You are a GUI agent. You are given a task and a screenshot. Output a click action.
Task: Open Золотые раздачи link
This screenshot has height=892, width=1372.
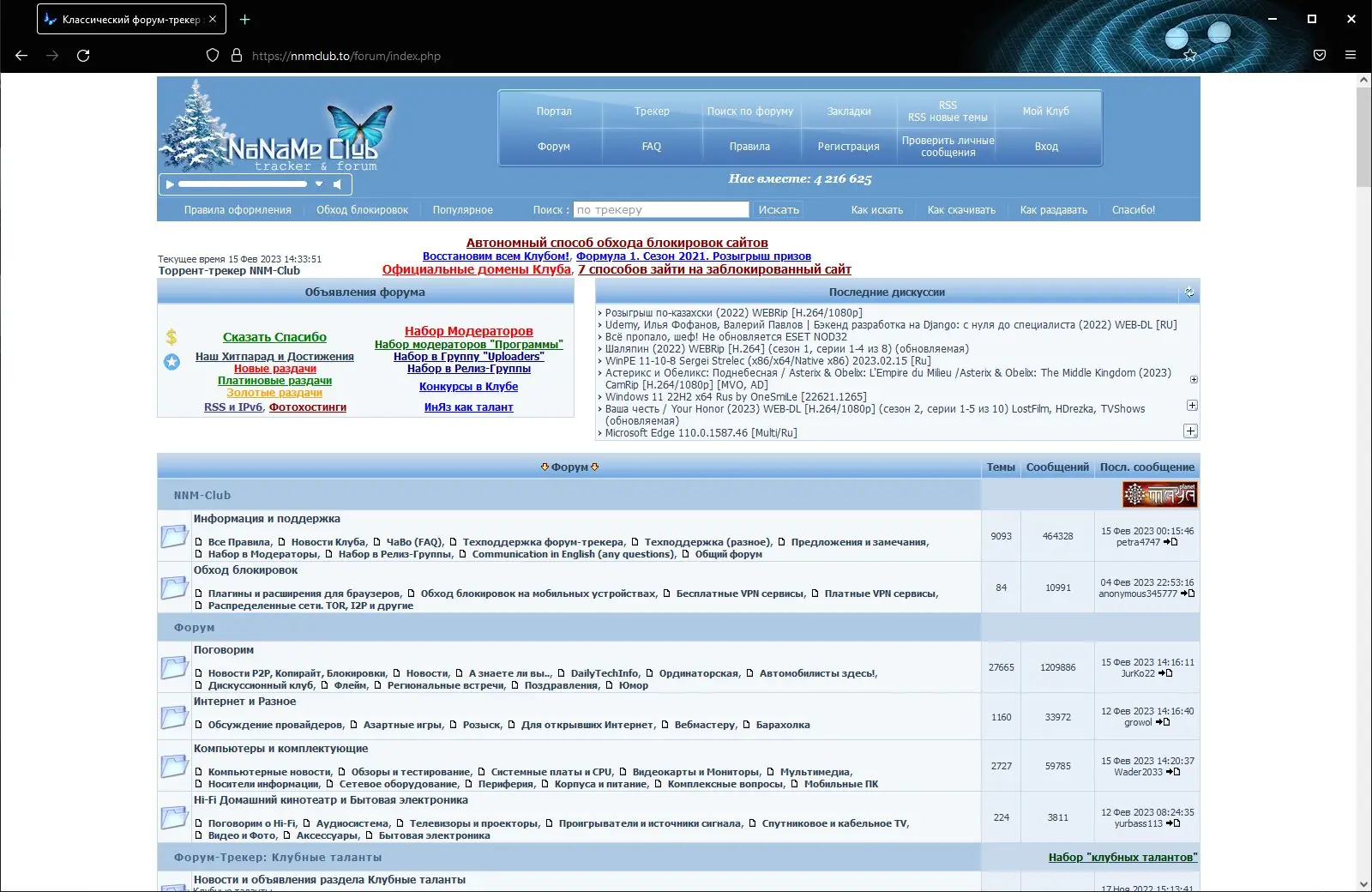click(274, 393)
